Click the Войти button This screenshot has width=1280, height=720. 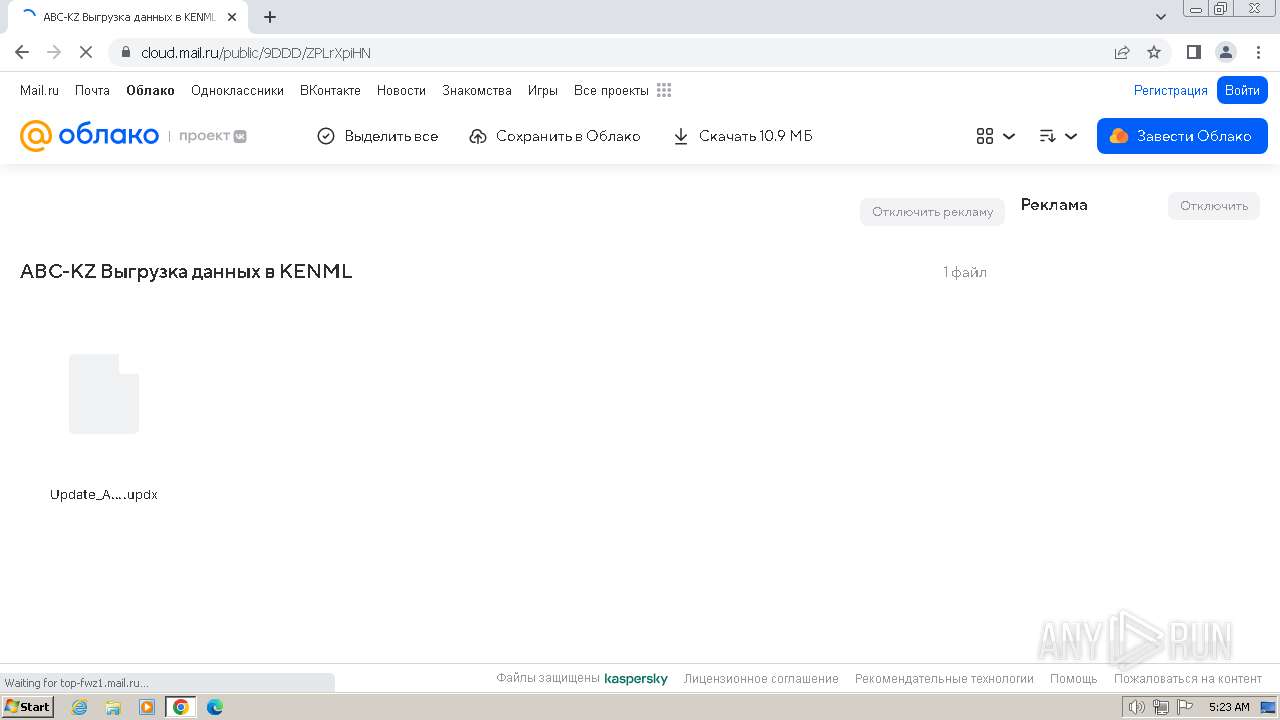(1242, 90)
